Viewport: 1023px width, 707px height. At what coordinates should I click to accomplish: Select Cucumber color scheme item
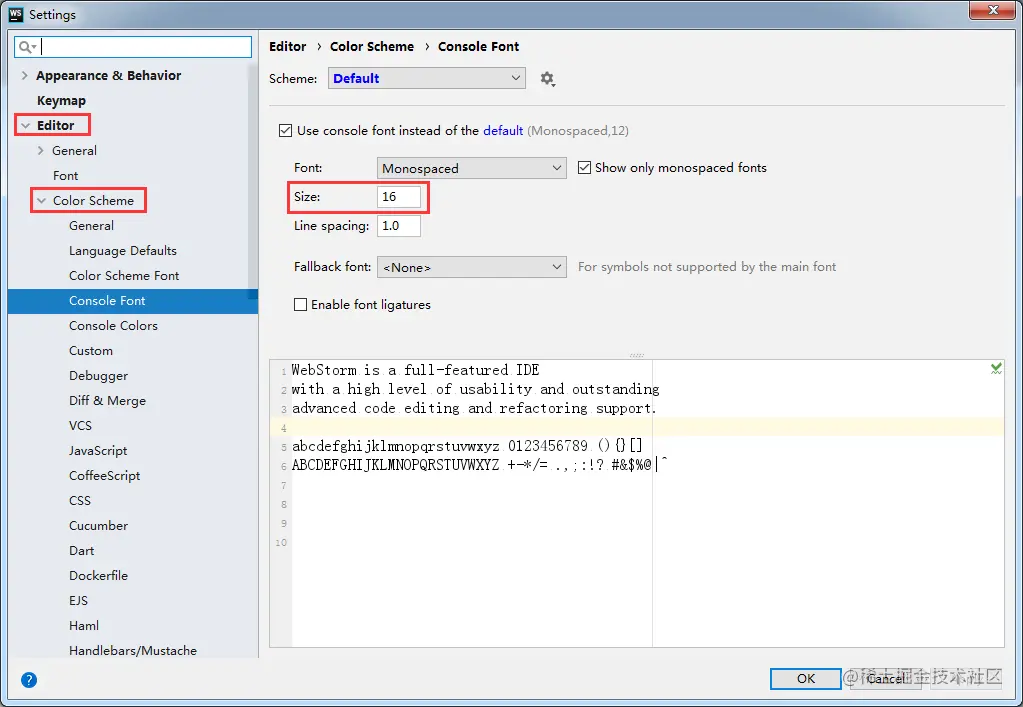click(x=99, y=526)
